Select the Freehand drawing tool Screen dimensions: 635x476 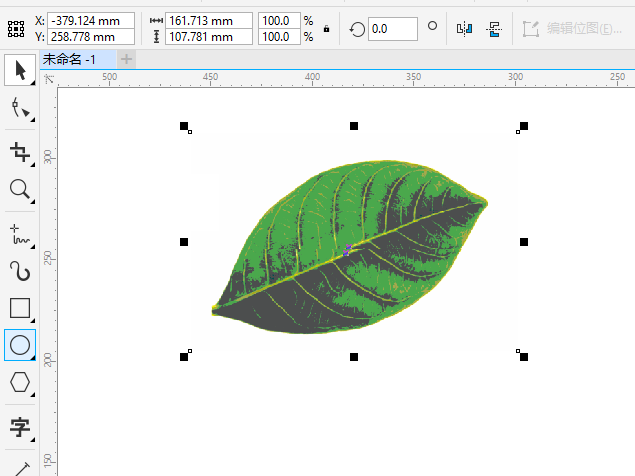click(x=20, y=233)
